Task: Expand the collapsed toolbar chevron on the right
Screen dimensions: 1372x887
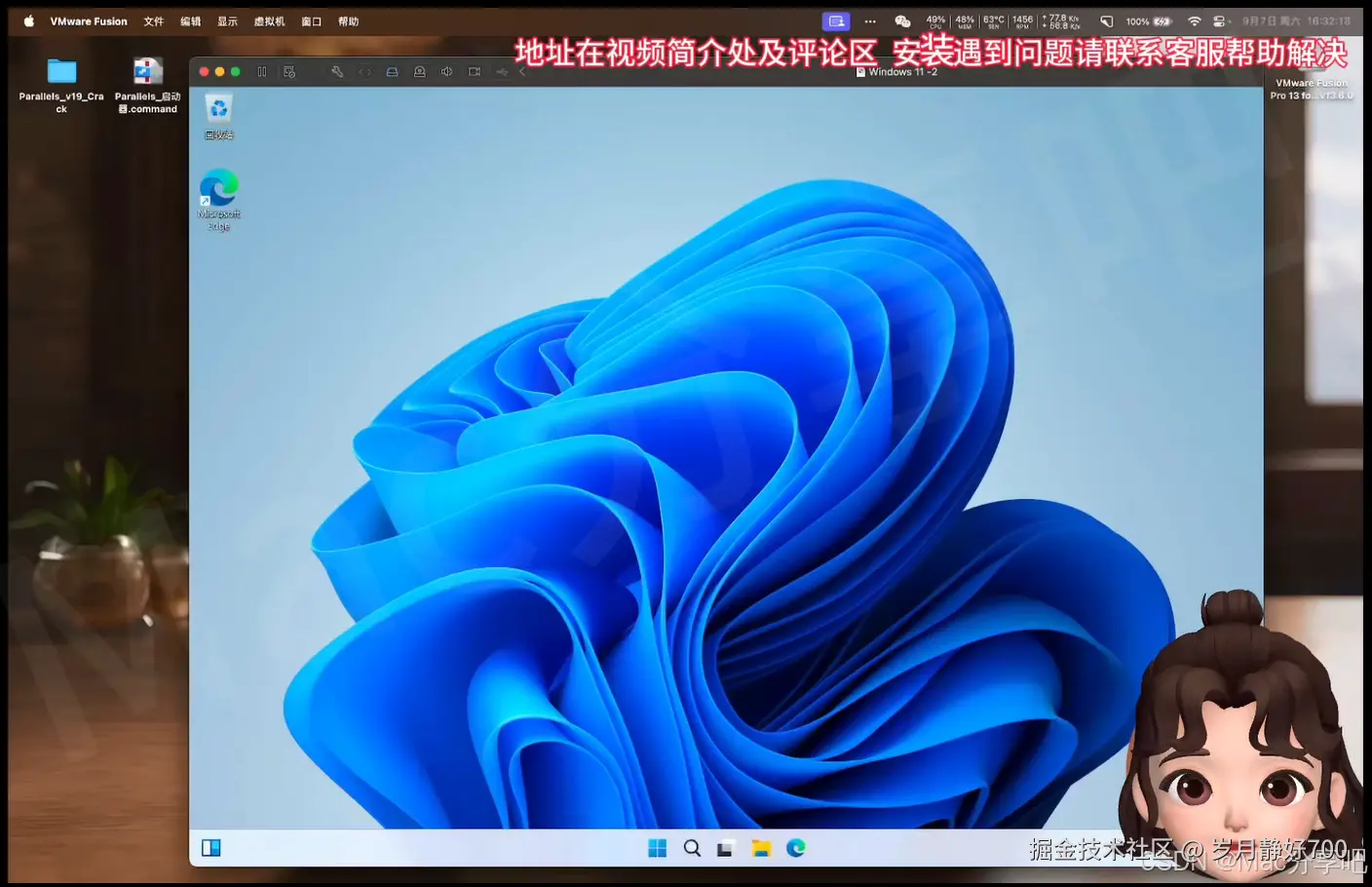Action: coord(523,71)
